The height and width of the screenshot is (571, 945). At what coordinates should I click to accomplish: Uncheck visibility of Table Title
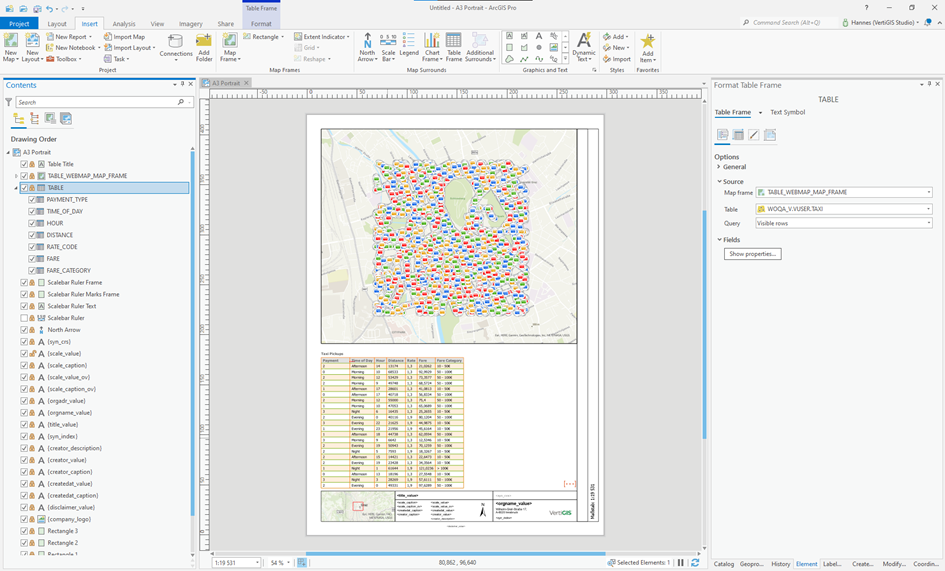24,164
